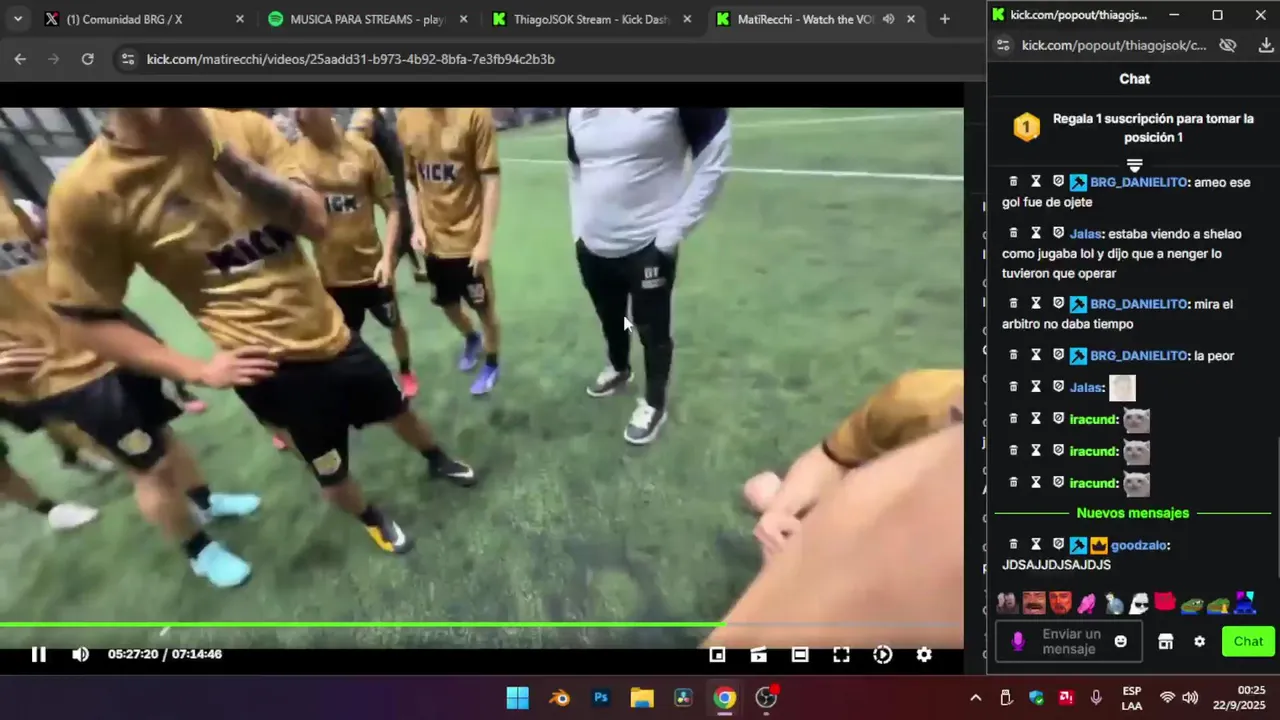This screenshot has width=1280, height=720.
Task: Seek on the green video progress bar
Action: click(482, 625)
